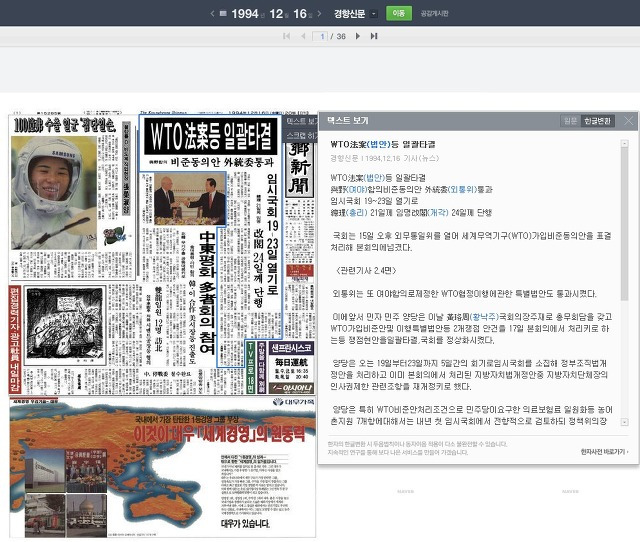640x542 pixels.
Task: Switch text view to 원문 mode
Action: coord(571,121)
